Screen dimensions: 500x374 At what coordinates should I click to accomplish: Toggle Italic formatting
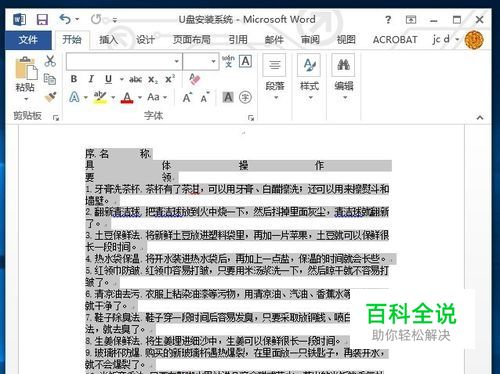click(x=91, y=79)
